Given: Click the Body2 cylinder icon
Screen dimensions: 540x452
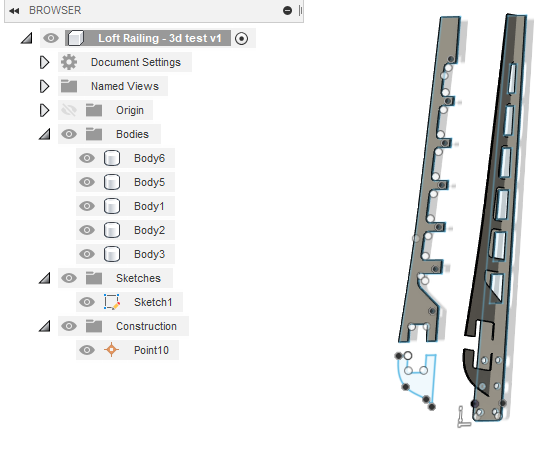Looking at the screenshot, I should tap(112, 230).
